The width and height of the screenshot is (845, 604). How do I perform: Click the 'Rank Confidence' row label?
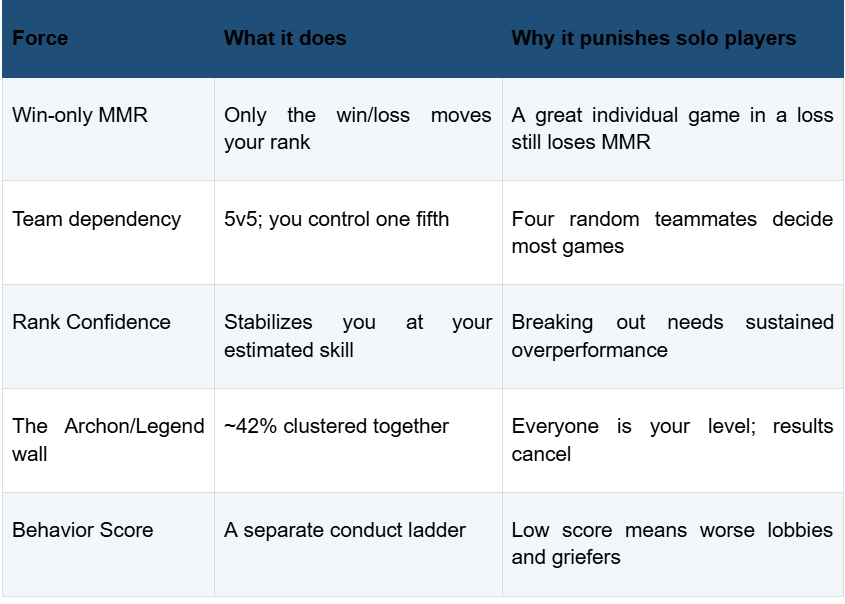click(x=91, y=322)
